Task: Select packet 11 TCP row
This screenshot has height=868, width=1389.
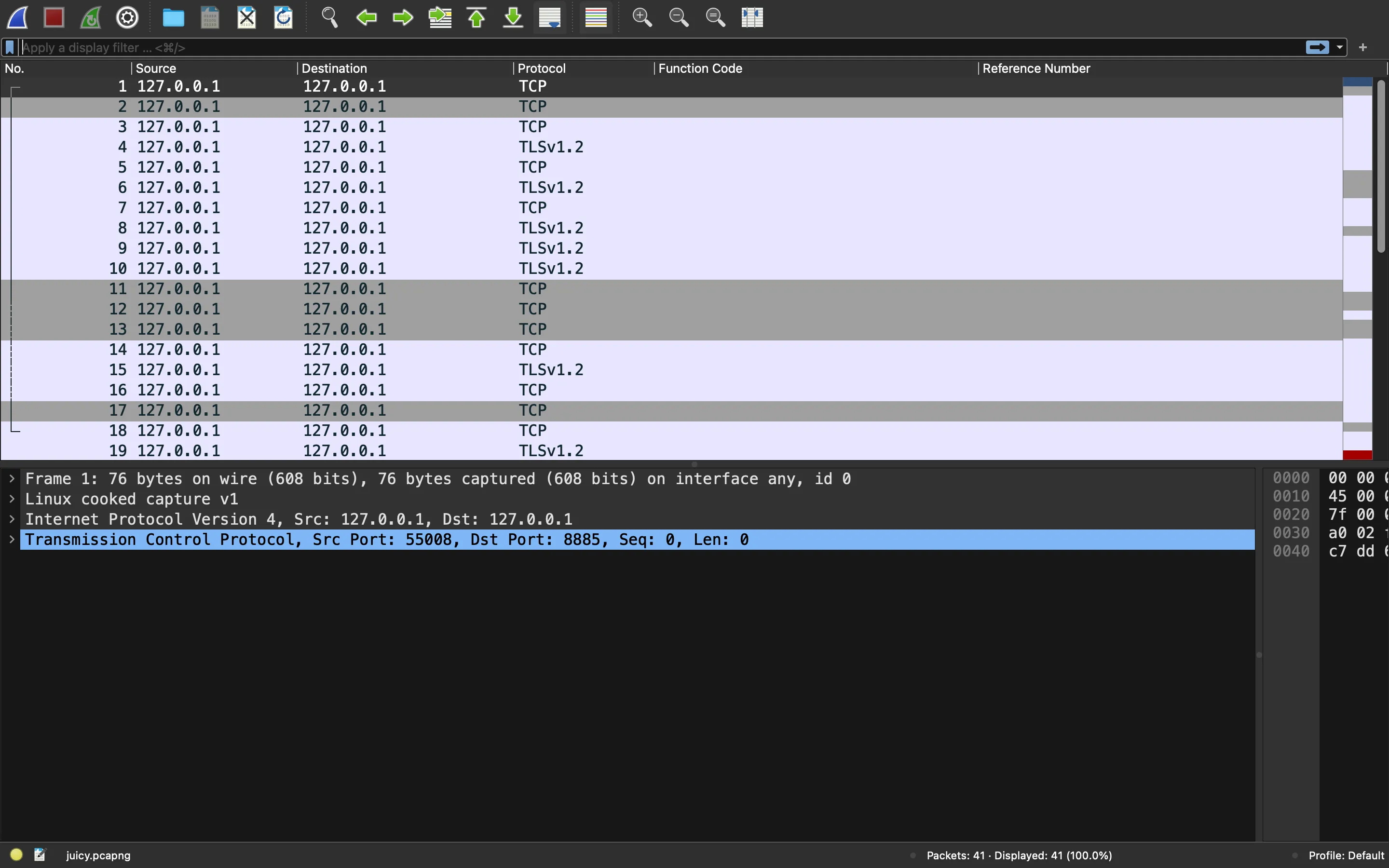Action: pos(671,289)
